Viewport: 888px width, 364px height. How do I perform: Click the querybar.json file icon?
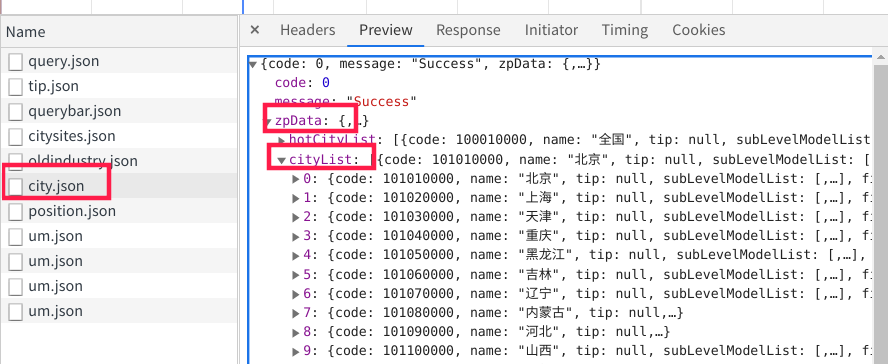coord(16,112)
